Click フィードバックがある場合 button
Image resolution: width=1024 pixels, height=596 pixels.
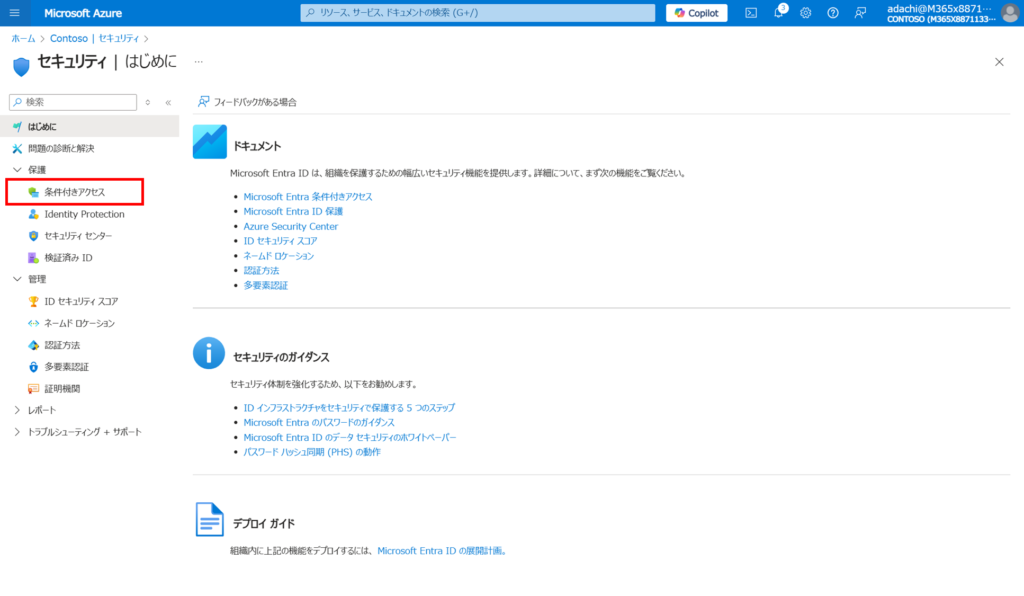click(x=248, y=102)
